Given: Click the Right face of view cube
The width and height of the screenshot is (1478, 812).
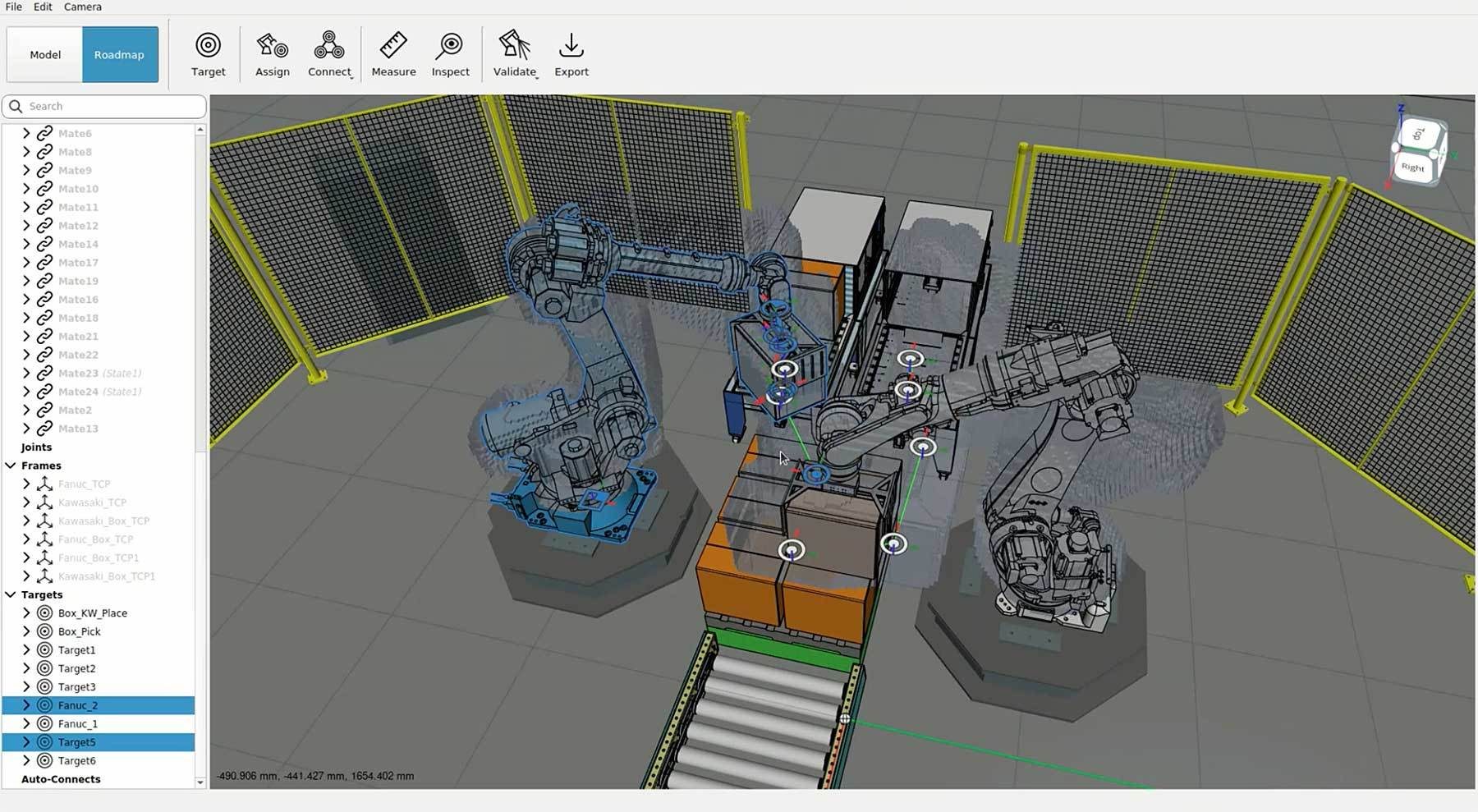Looking at the screenshot, I should (1413, 167).
